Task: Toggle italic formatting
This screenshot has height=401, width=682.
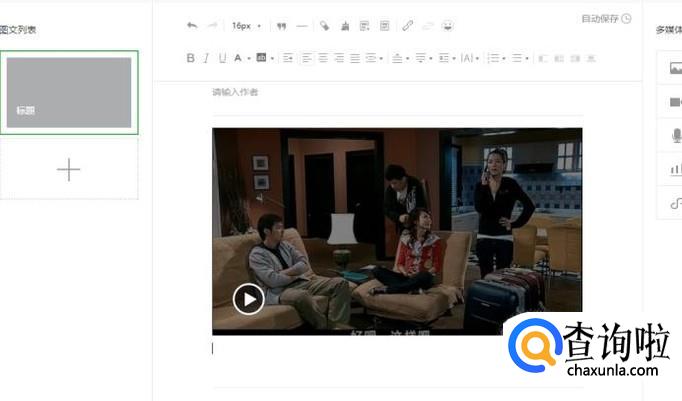Action: pyautogui.click(x=207, y=58)
